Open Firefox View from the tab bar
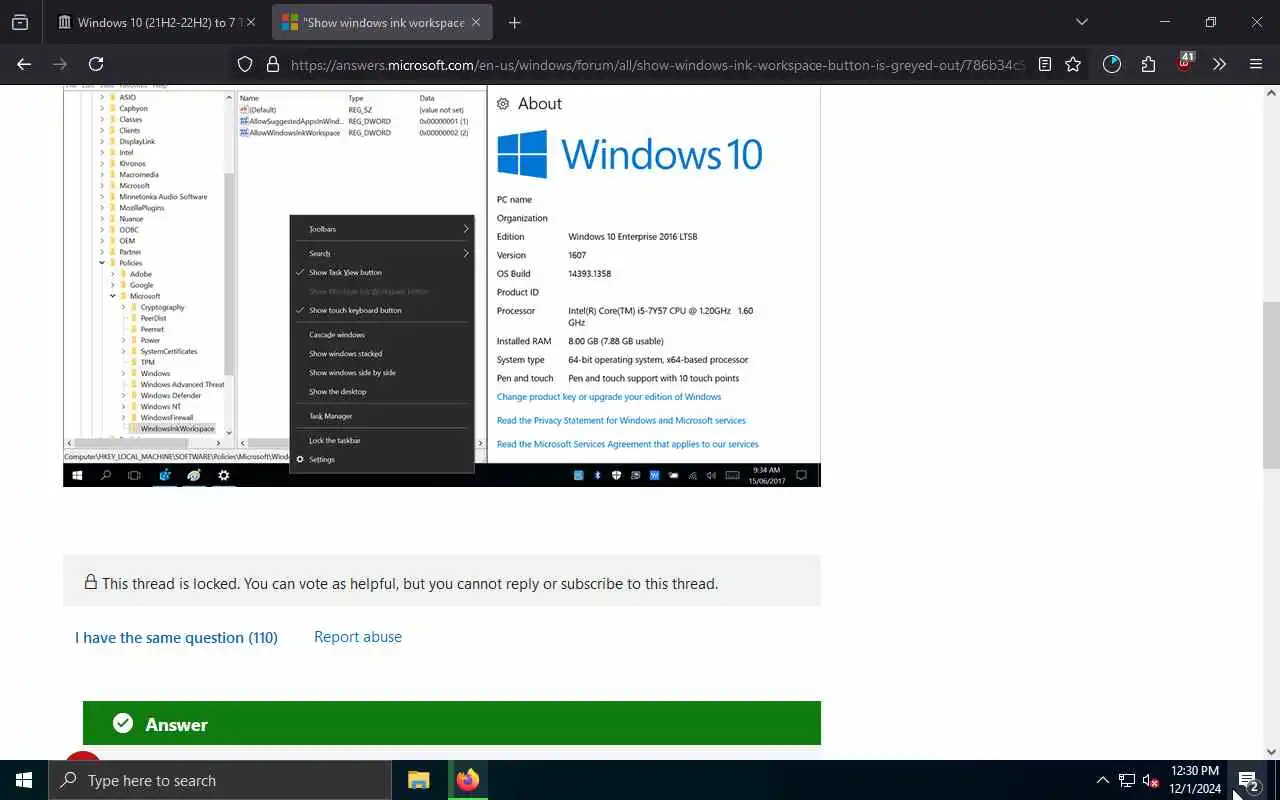1280x800 pixels. (x=20, y=22)
